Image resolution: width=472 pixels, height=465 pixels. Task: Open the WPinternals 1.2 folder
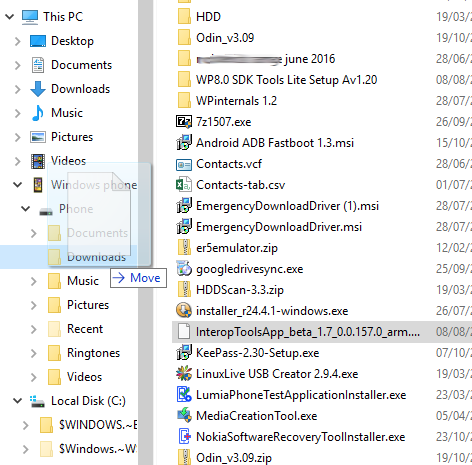[x=237, y=101]
